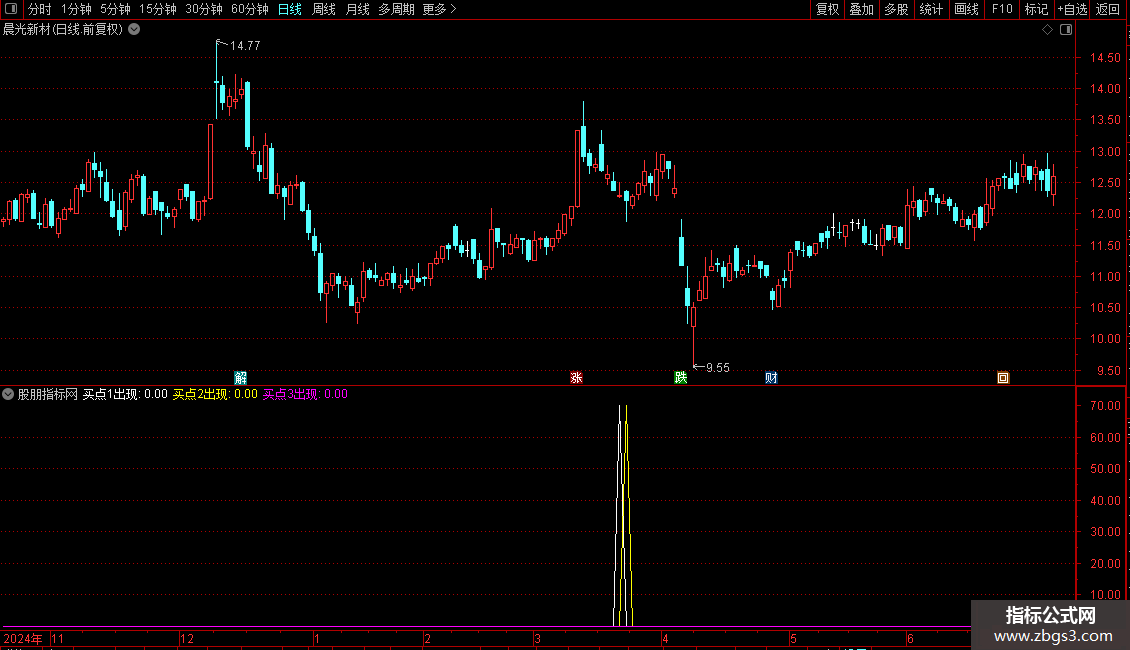Click the 9.55 low price label

point(718,368)
